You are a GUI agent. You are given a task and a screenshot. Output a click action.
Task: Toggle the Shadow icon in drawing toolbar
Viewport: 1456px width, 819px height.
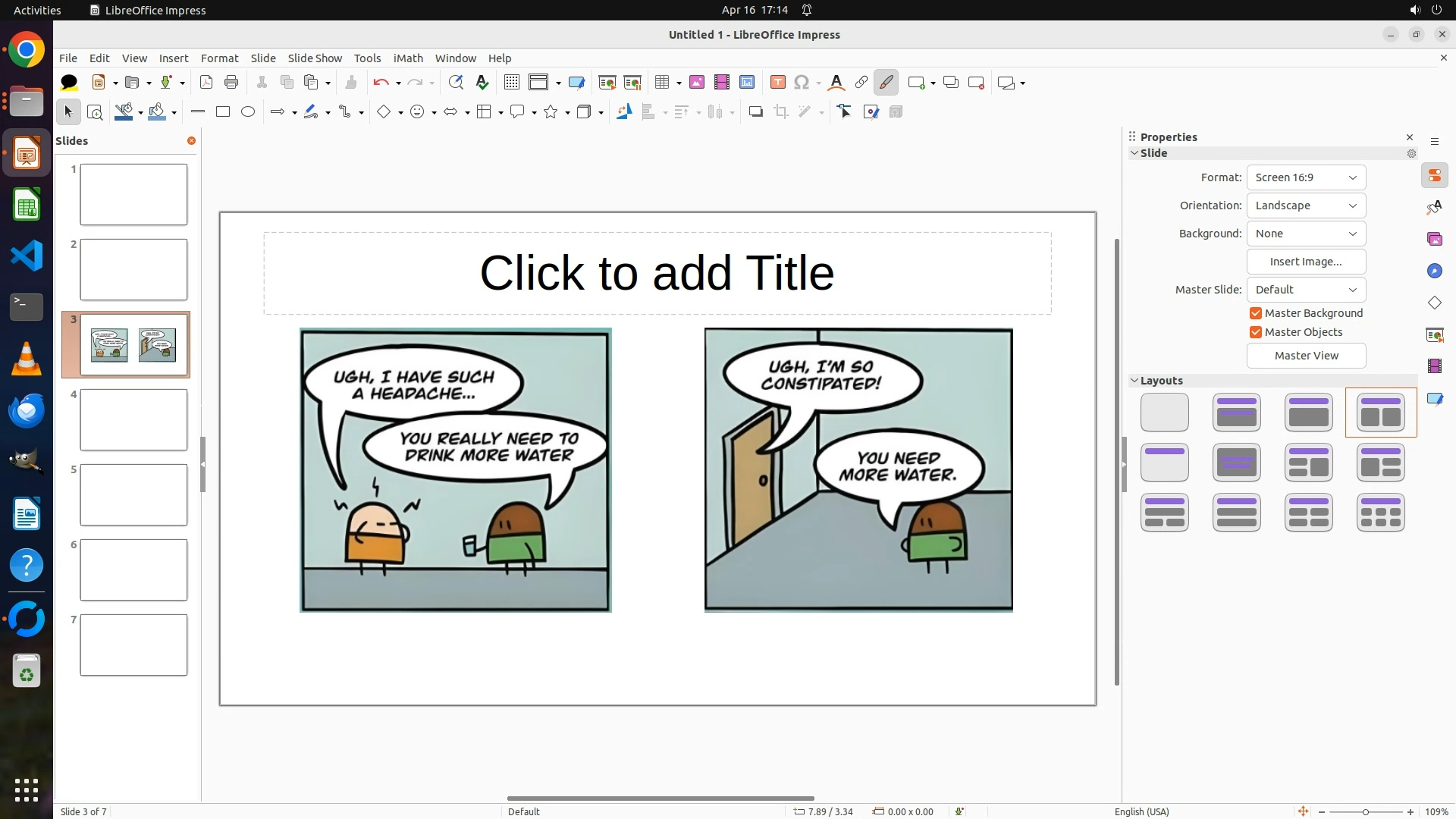tap(755, 112)
